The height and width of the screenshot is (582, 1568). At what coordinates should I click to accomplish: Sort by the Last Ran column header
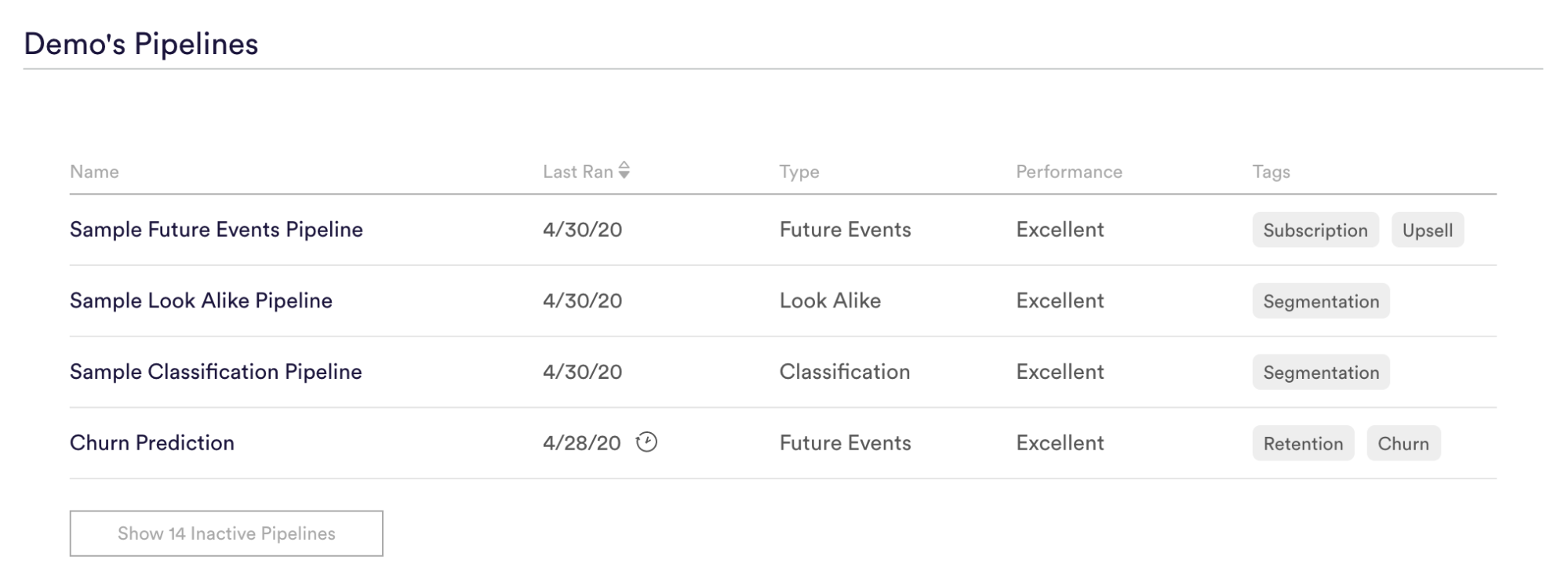click(577, 172)
